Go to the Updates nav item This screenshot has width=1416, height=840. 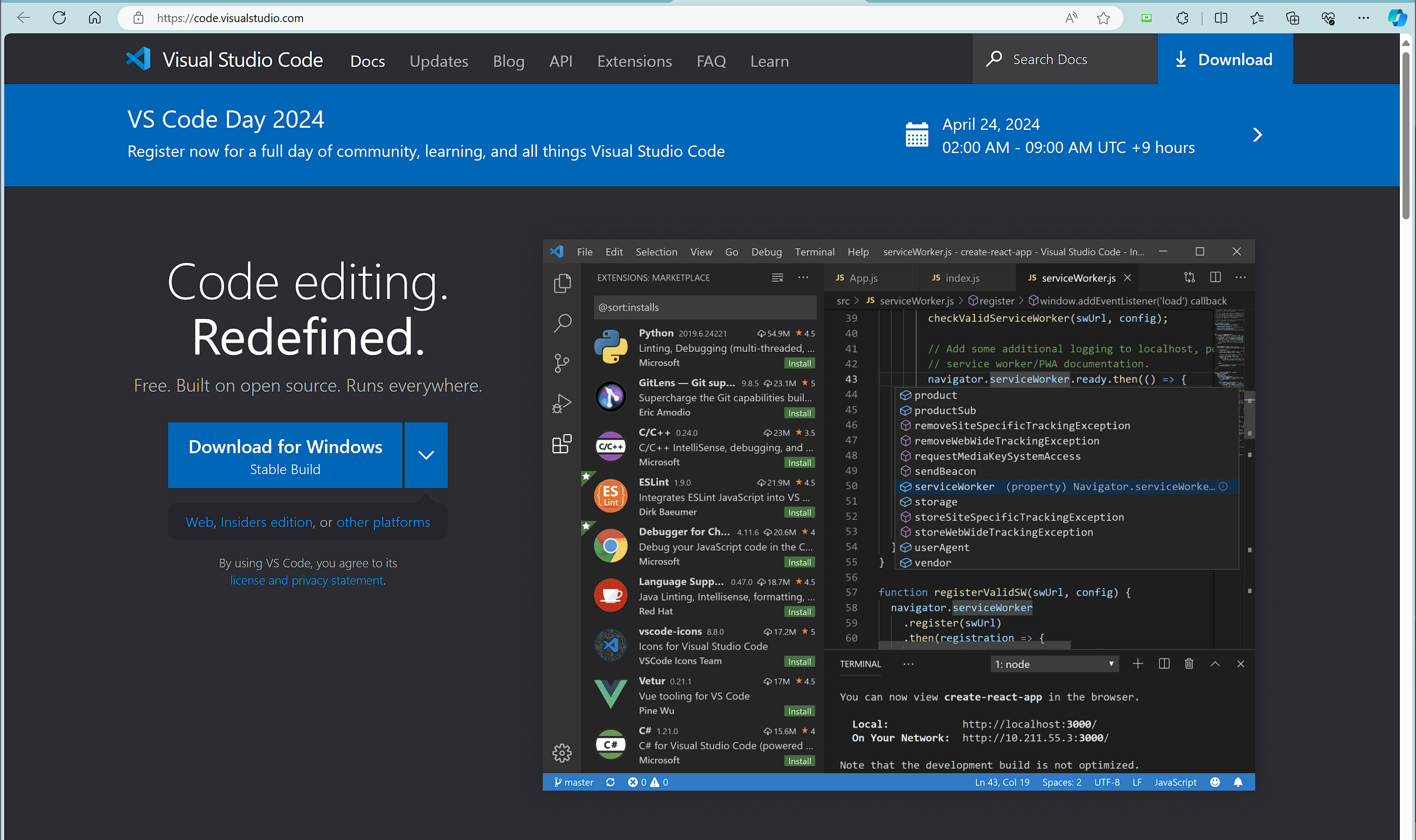pos(439,61)
